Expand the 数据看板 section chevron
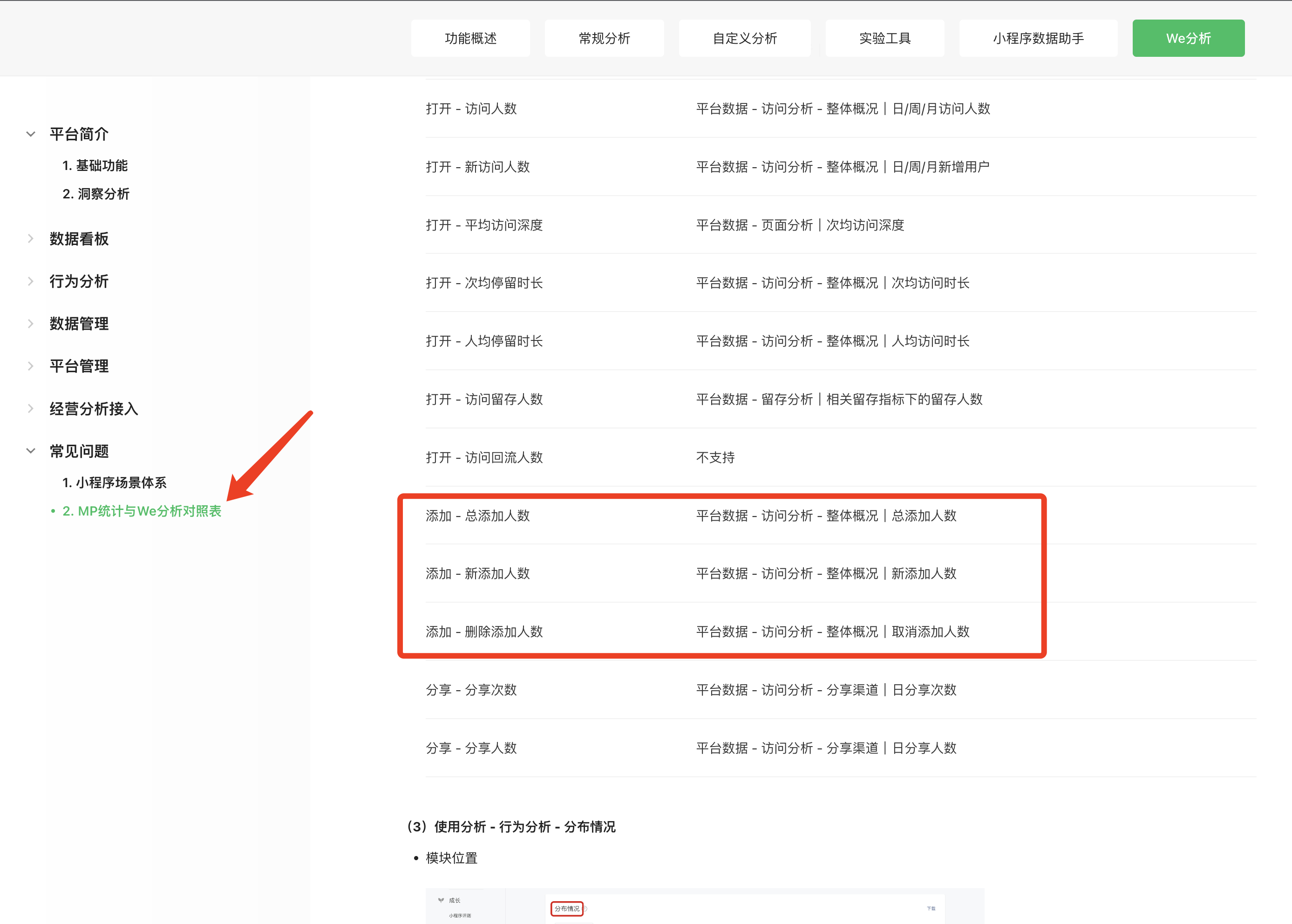 click(31, 239)
